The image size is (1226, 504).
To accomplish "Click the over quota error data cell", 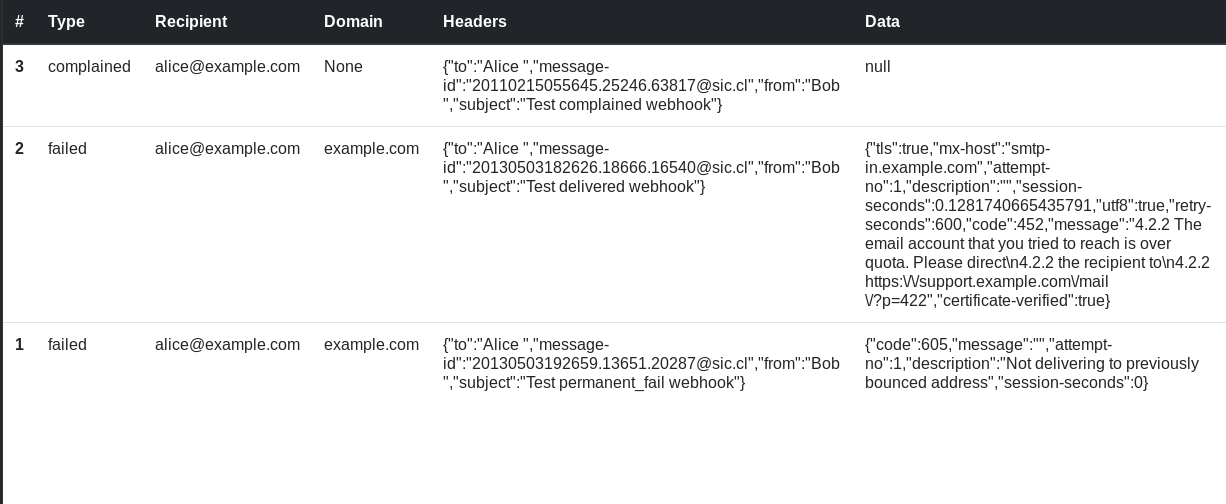I will [x=1038, y=225].
